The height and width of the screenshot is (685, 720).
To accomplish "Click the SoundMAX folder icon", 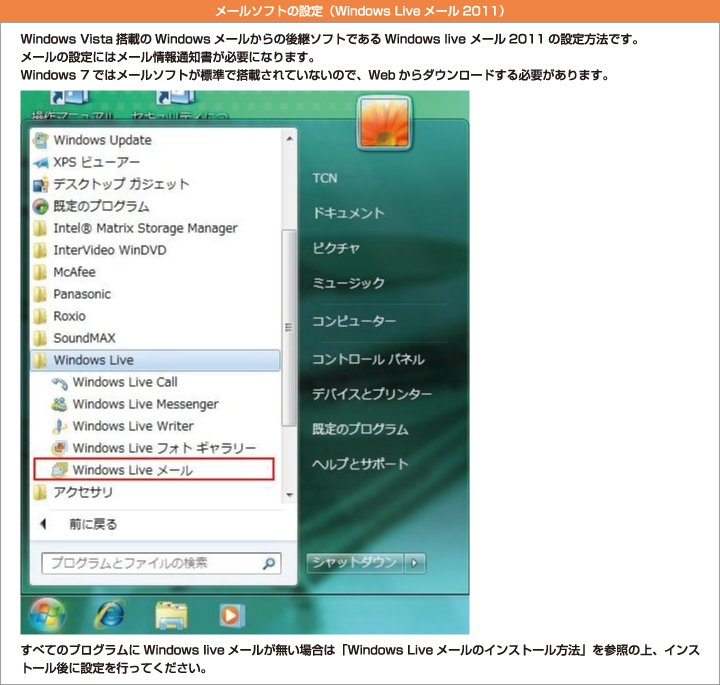I will point(40,338).
